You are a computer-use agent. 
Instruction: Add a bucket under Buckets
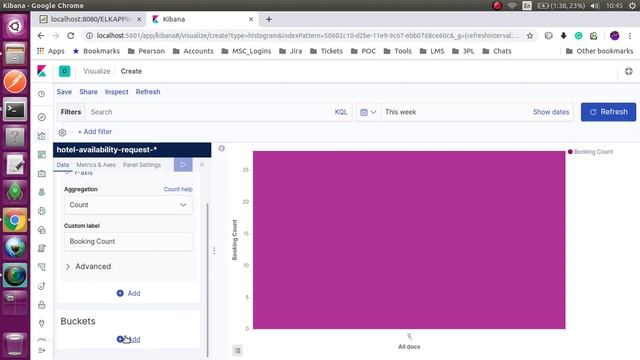tap(128, 339)
